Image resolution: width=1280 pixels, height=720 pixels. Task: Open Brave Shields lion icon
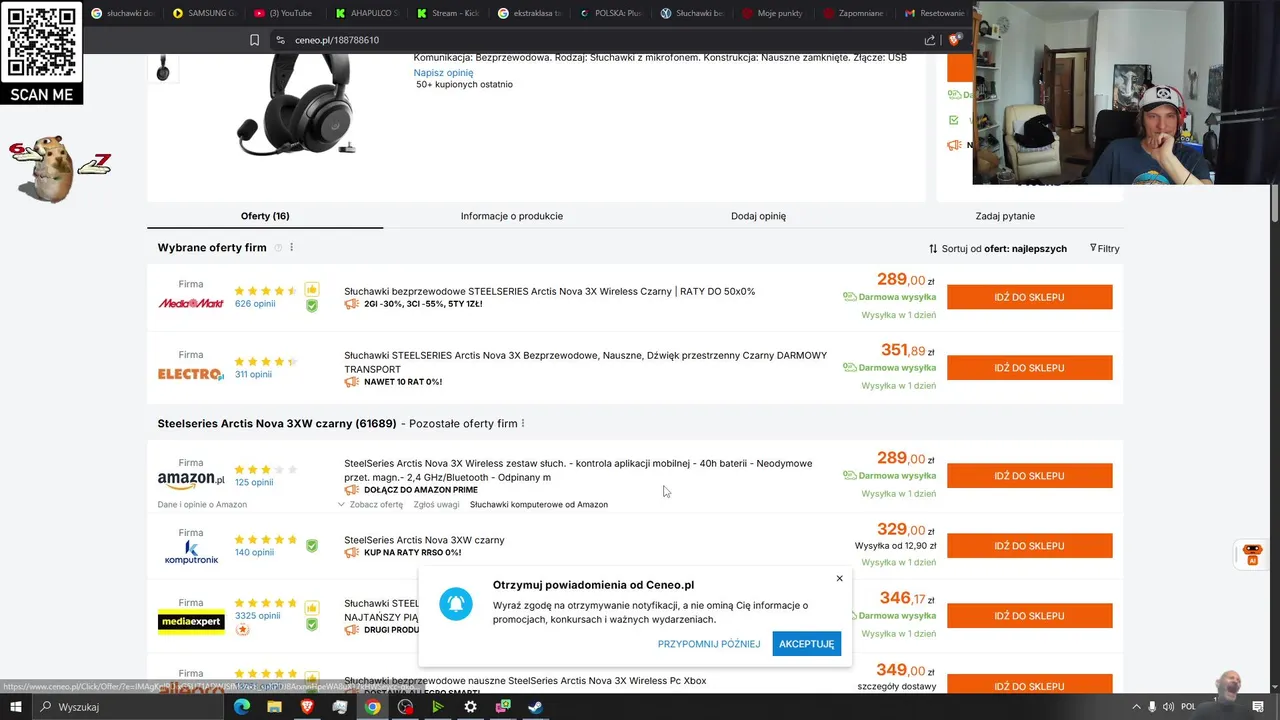(x=955, y=40)
